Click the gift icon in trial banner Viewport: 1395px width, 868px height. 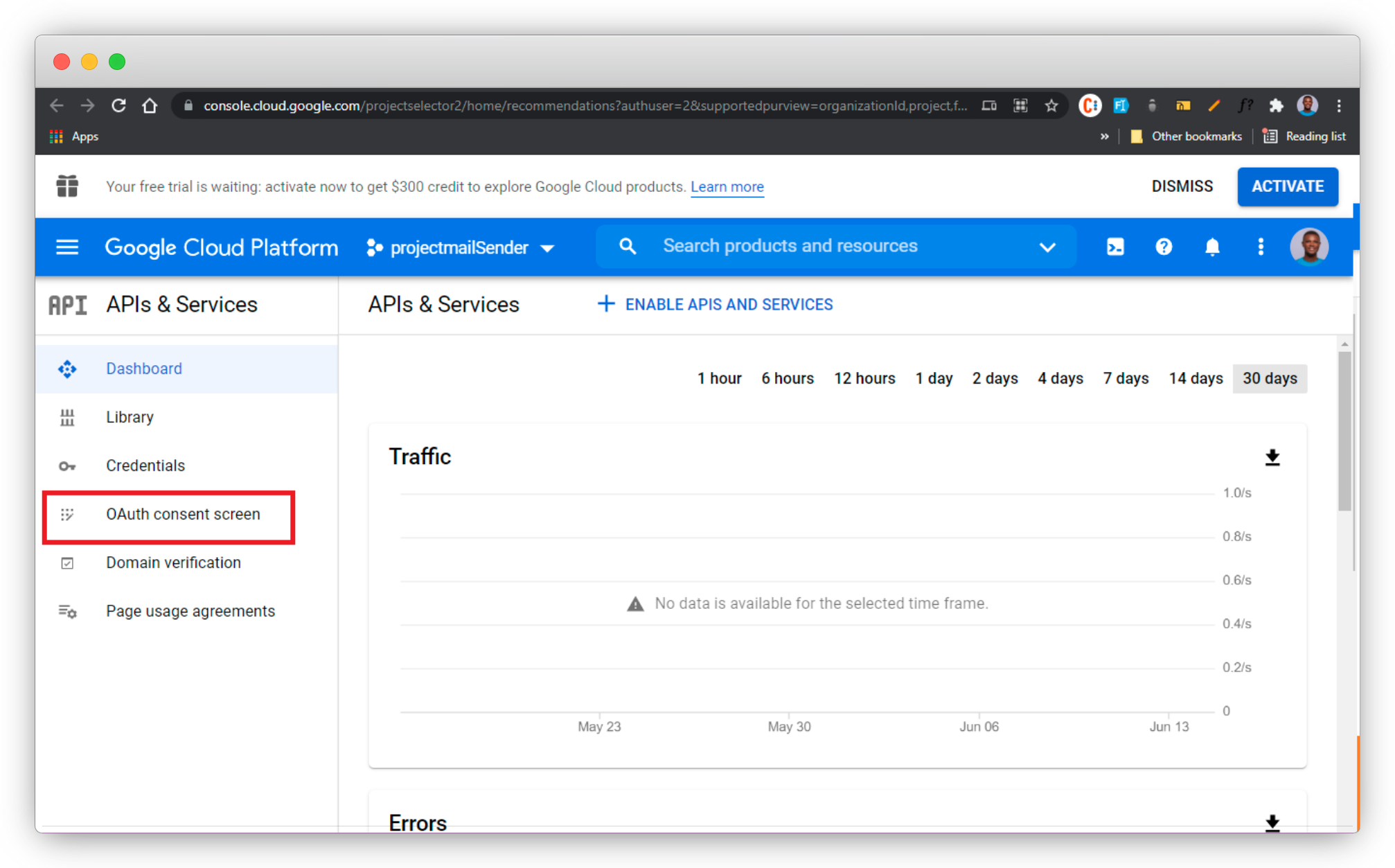tap(67, 186)
